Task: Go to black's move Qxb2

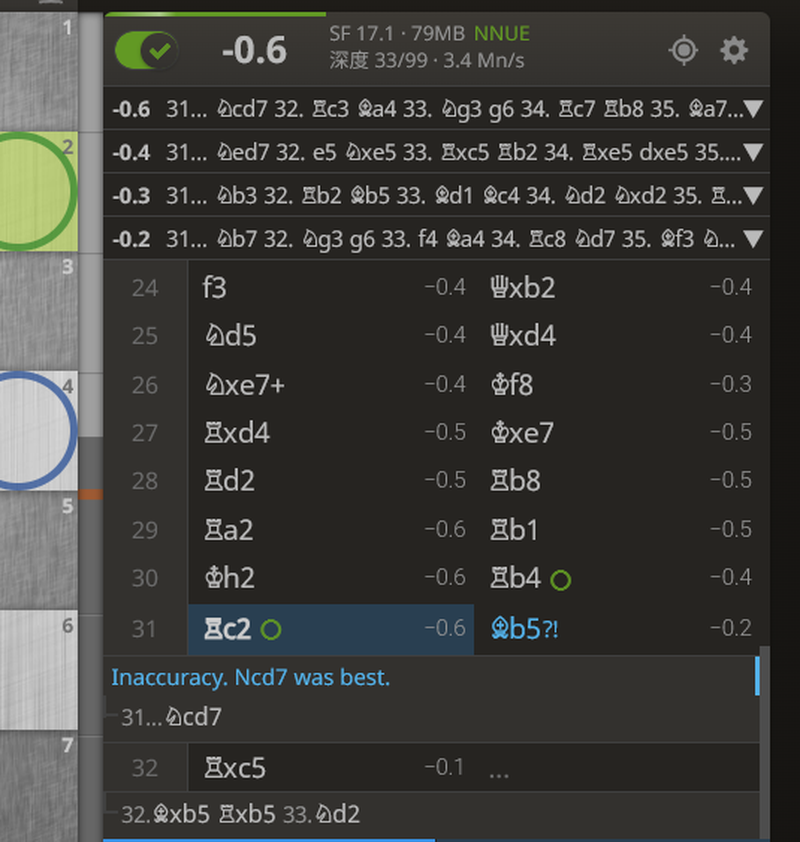Action: pyautogui.click(x=522, y=288)
